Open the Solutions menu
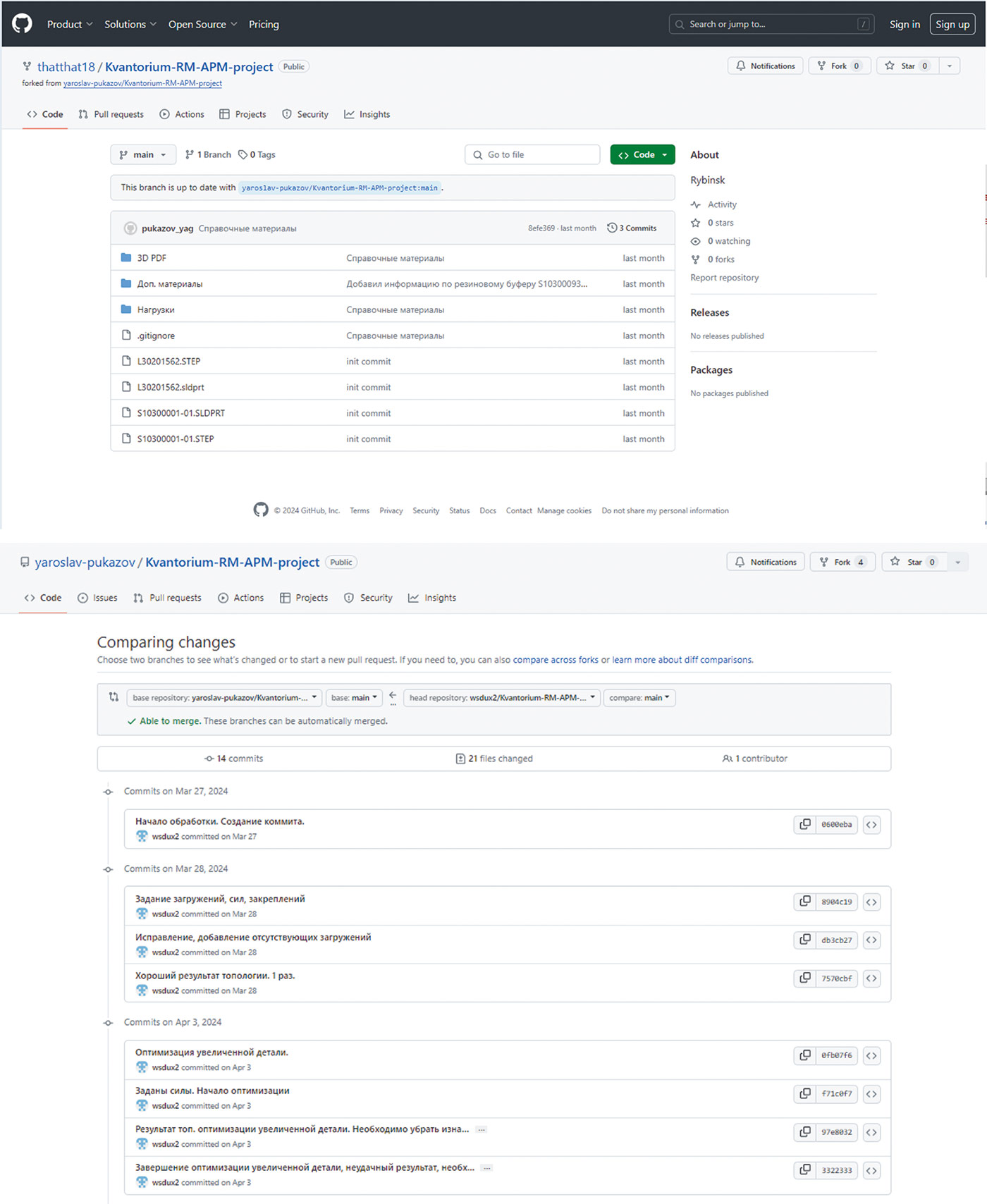Screen dimensions: 987x1204 coord(130,24)
